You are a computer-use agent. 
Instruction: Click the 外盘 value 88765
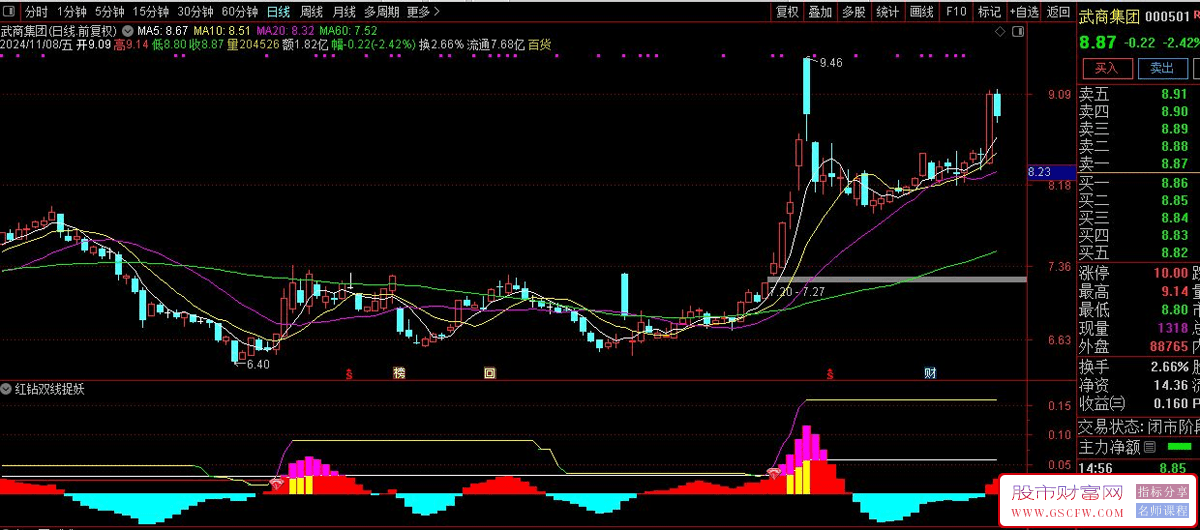1169,346
